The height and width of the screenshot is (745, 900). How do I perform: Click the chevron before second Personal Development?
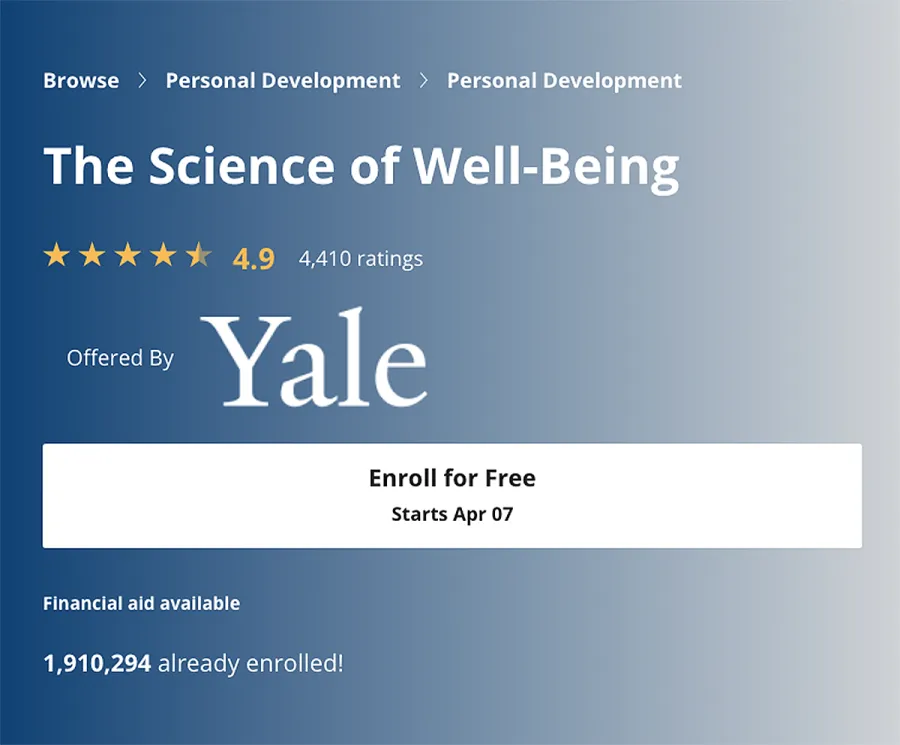point(425,80)
